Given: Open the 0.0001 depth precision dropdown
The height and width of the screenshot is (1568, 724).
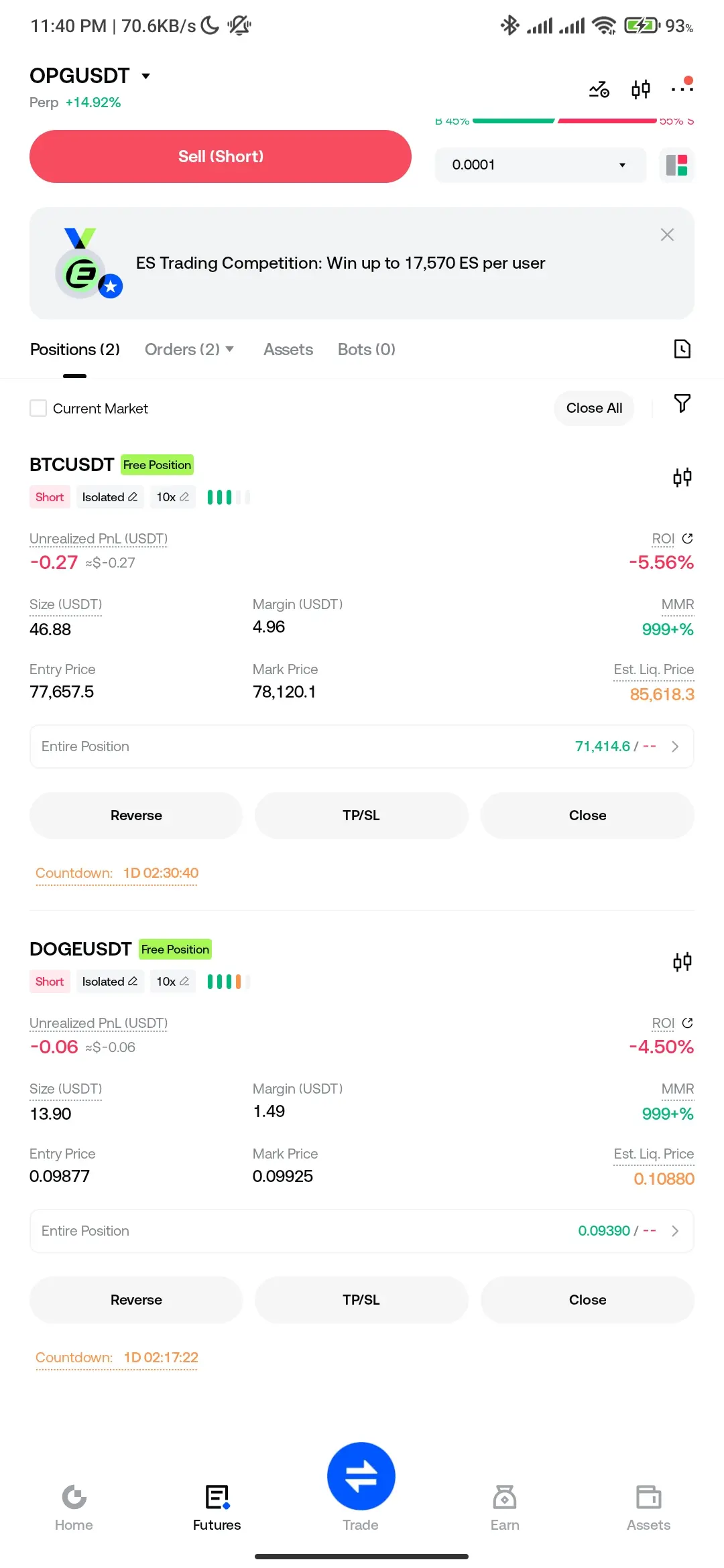Looking at the screenshot, I should (x=540, y=165).
